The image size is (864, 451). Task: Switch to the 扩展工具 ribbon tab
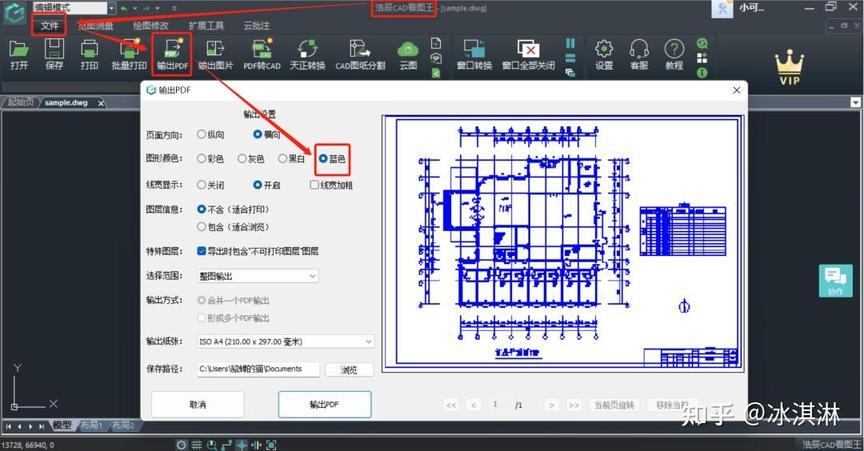click(x=207, y=24)
